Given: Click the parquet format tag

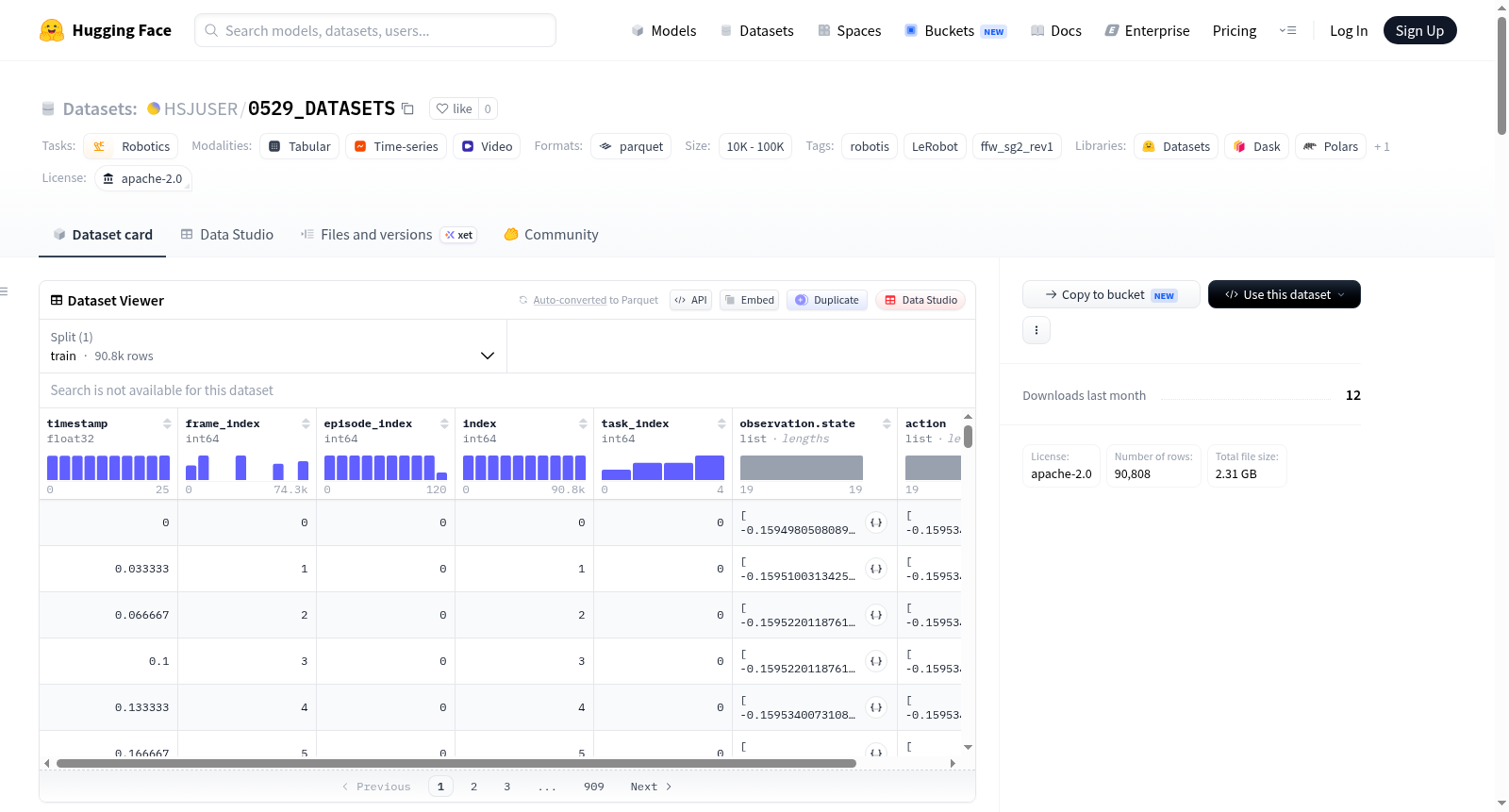Looking at the screenshot, I should click(631, 146).
